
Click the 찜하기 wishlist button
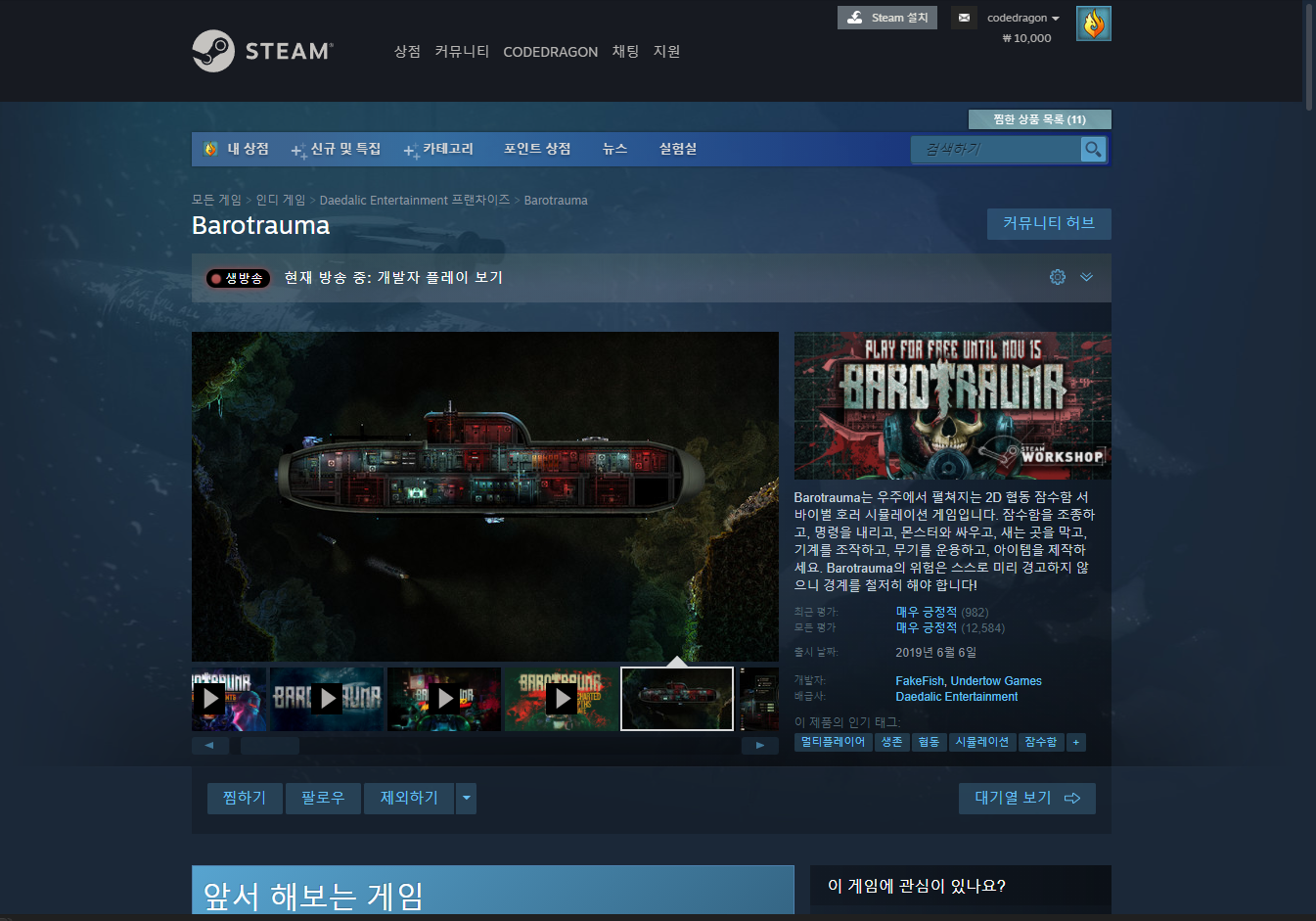(245, 799)
